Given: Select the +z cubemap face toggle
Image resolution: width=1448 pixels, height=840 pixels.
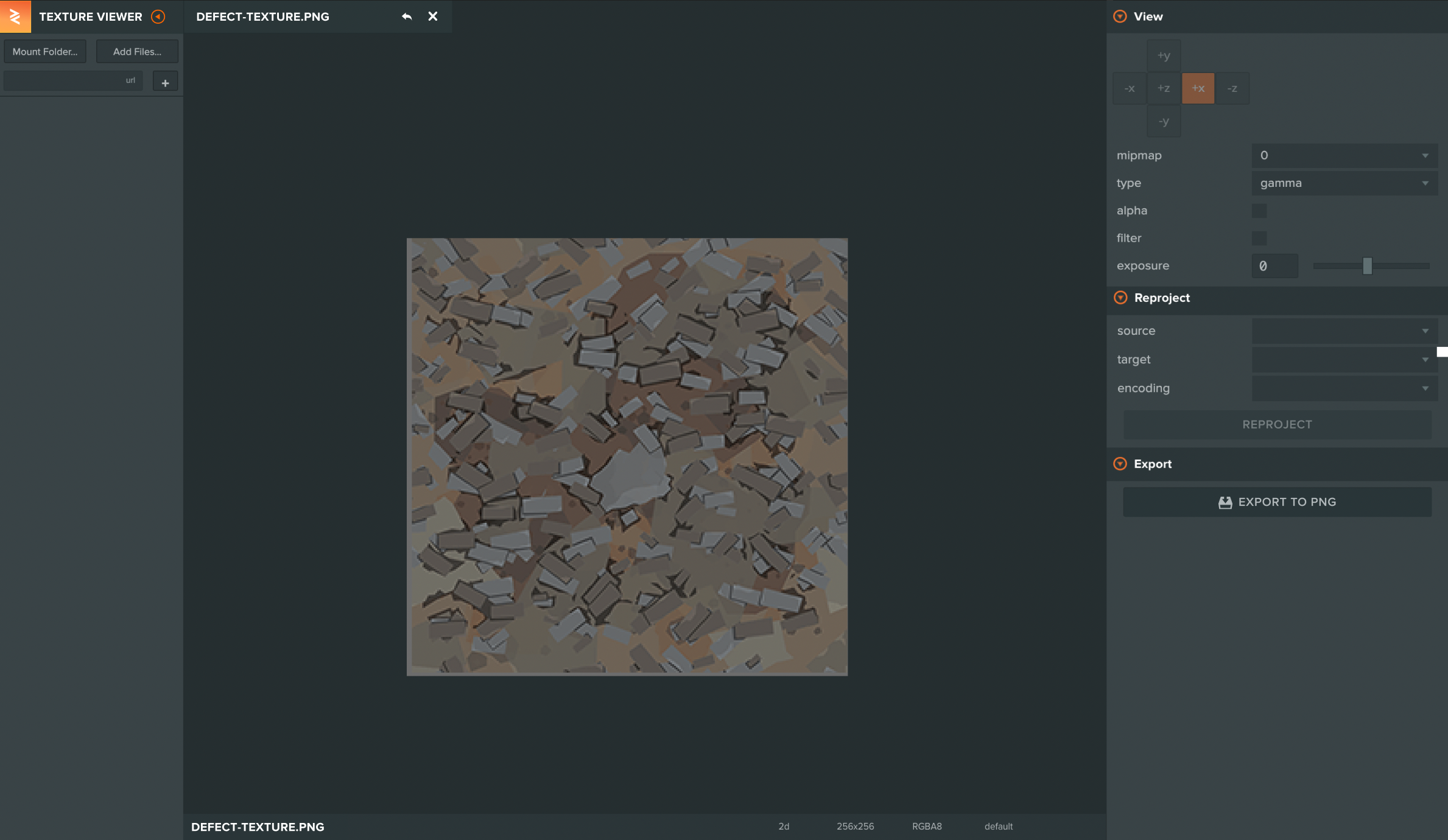Looking at the screenshot, I should point(1163,88).
